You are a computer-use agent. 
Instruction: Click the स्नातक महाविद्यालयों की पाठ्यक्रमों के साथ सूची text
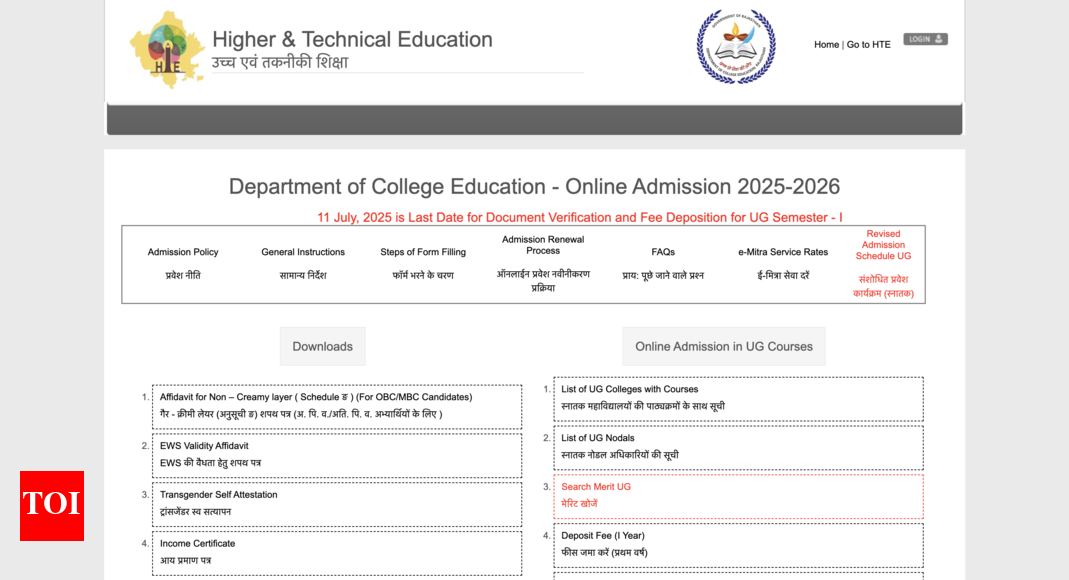(643, 406)
